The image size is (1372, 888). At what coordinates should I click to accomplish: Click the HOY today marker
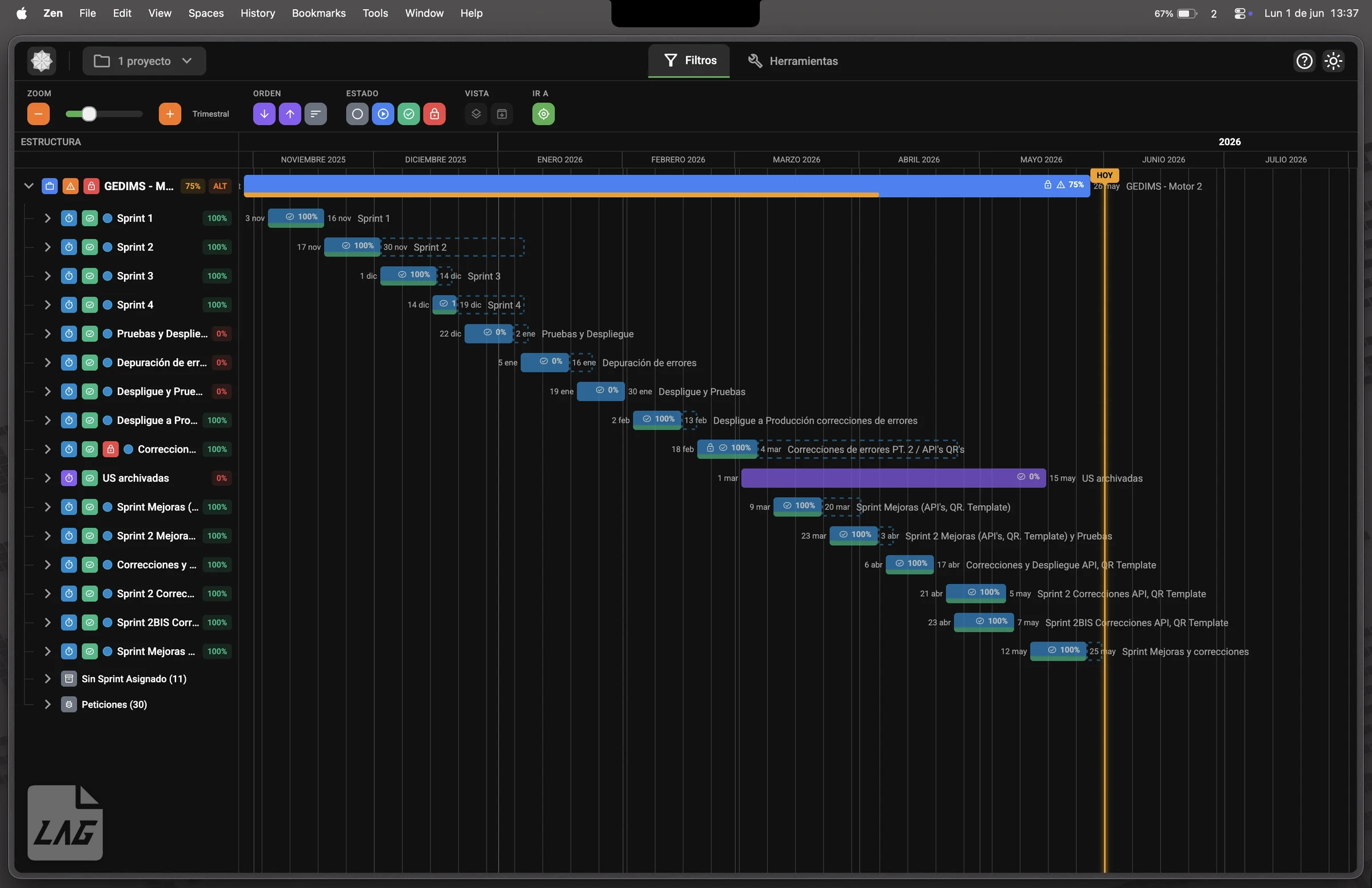point(1104,175)
